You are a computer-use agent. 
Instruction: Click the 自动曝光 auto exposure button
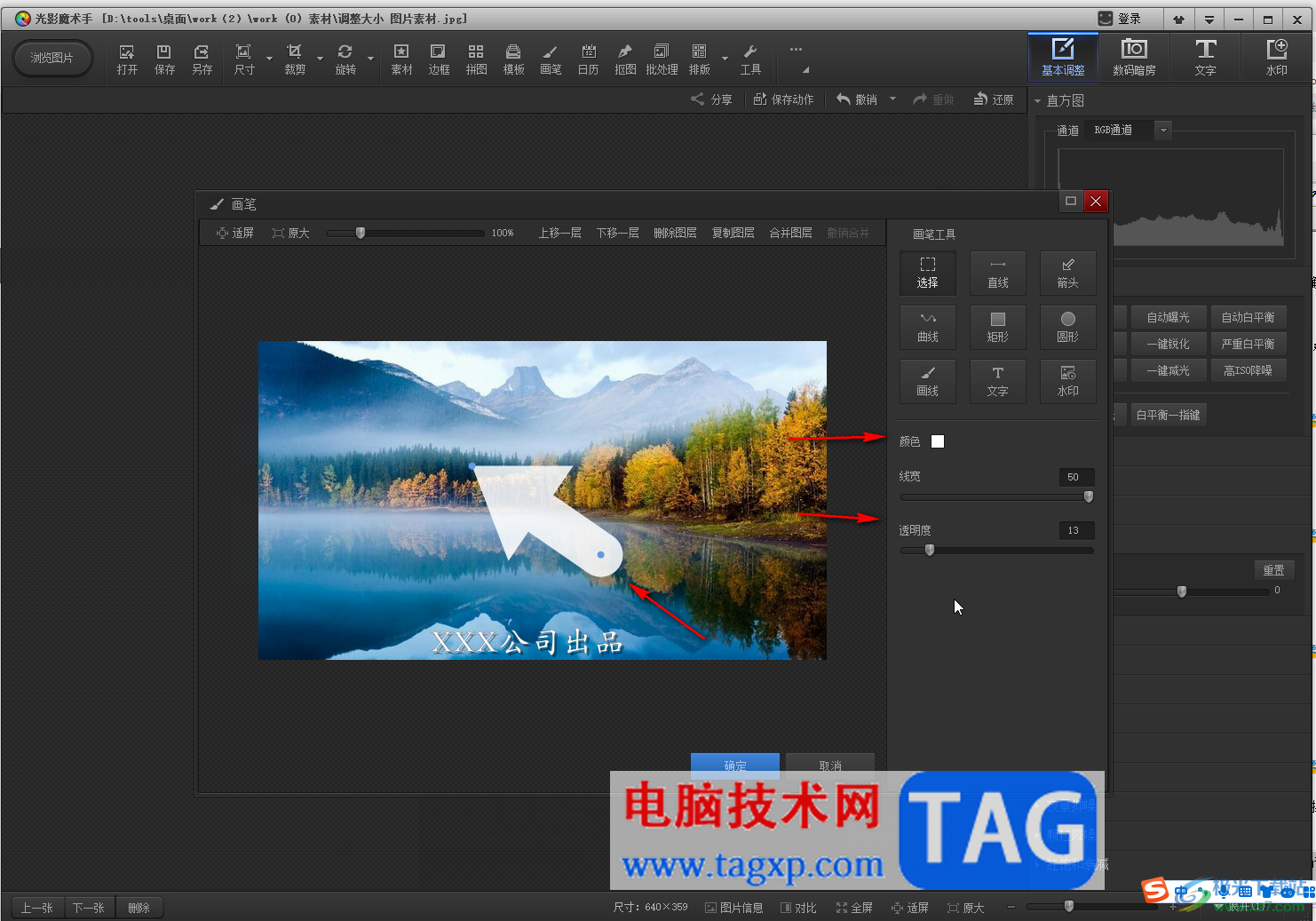click(x=1168, y=317)
